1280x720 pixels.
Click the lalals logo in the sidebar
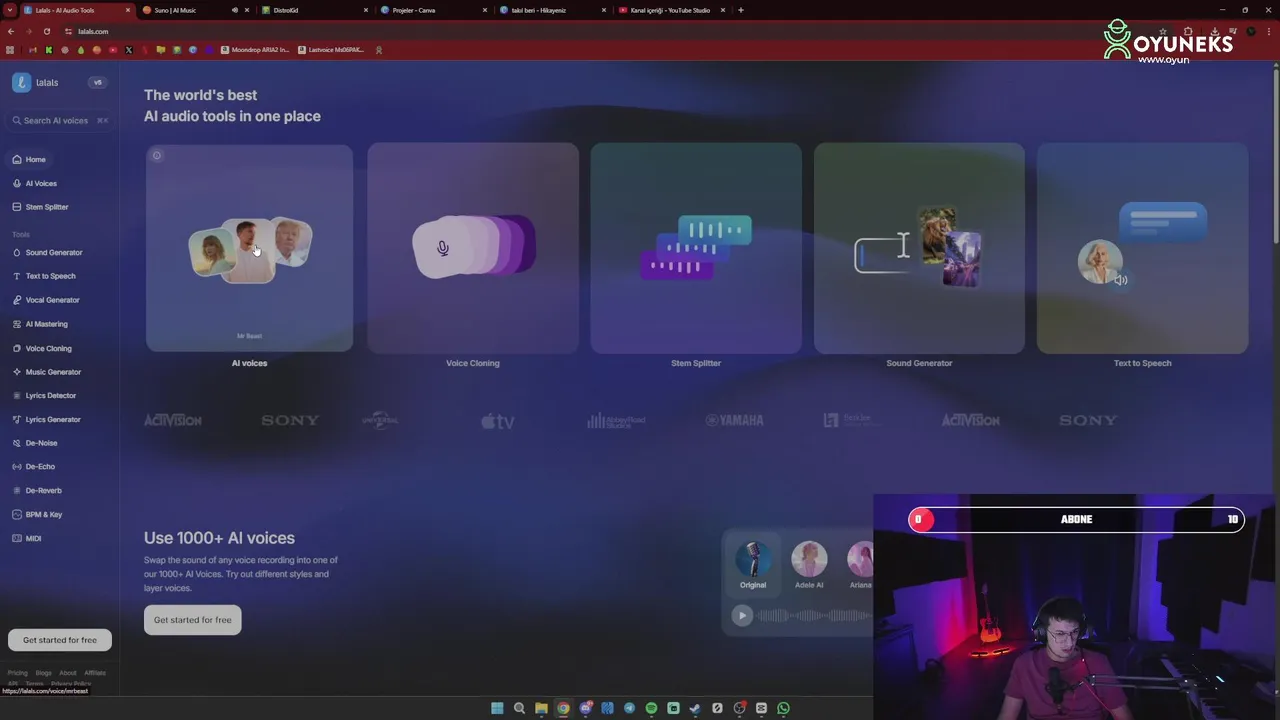[x=35, y=83]
